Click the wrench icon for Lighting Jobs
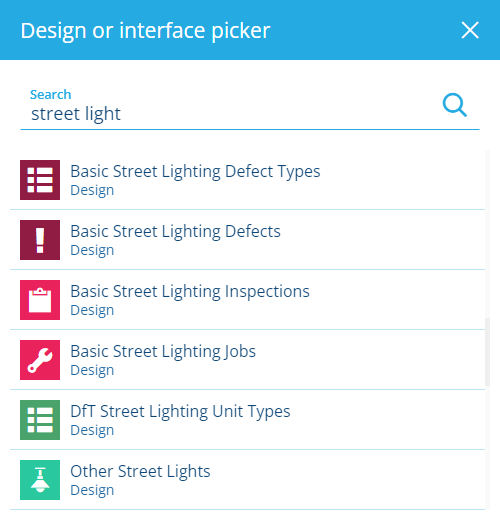 coord(40,360)
